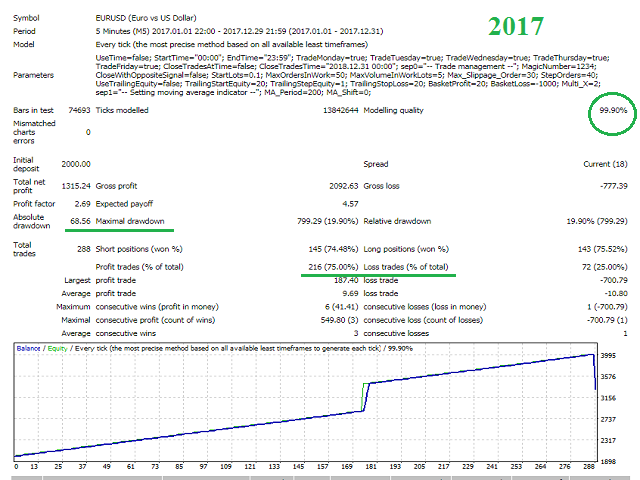Select the average profit trade value "9.69"
Viewport: 640px width, 480px height.
pyautogui.click(x=350, y=293)
